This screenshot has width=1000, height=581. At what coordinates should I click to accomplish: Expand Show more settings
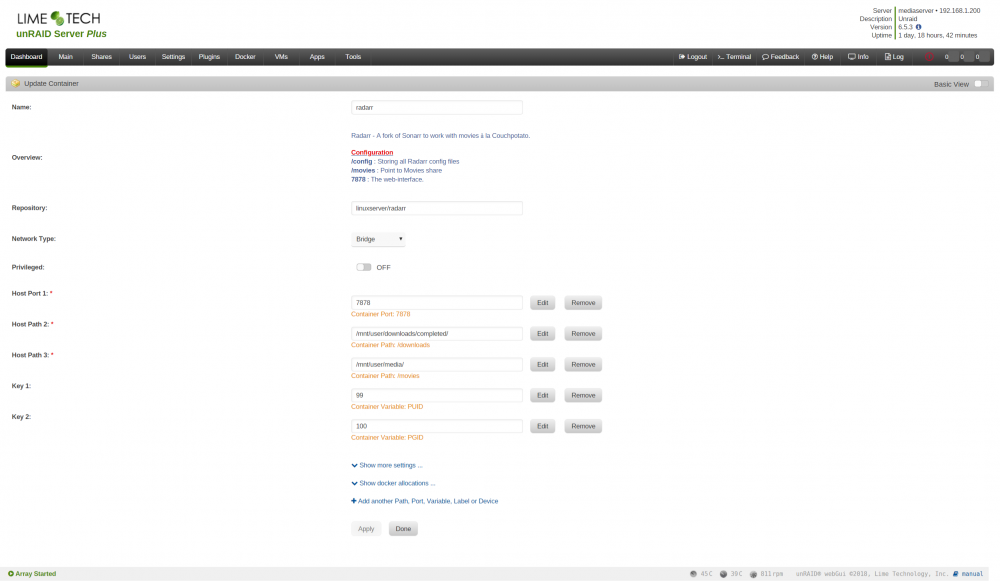pyautogui.click(x=387, y=466)
